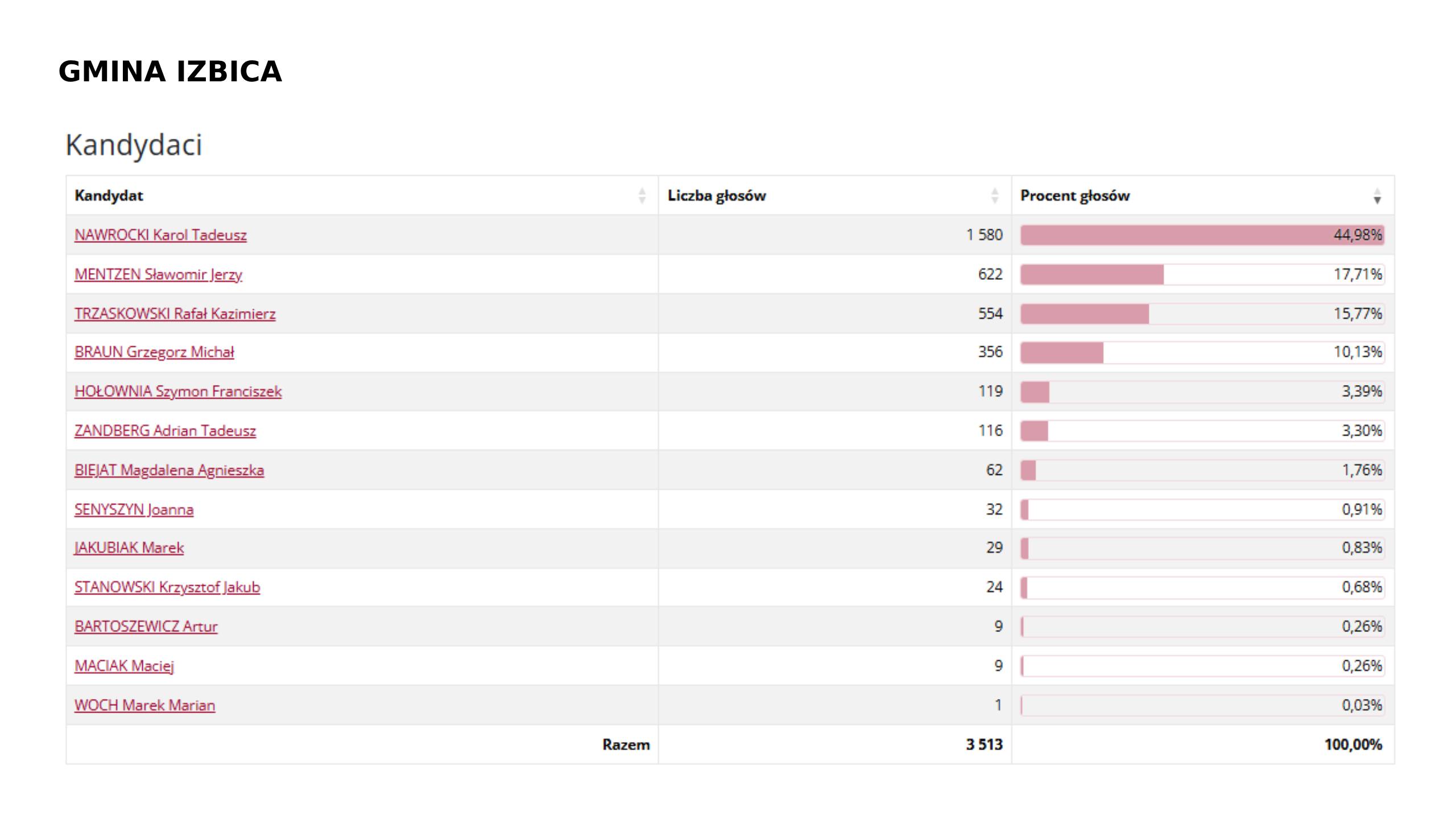Open ZANDBERG Adrian Tadeusz link
This screenshot has height=819, width=1456.
point(165,431)
